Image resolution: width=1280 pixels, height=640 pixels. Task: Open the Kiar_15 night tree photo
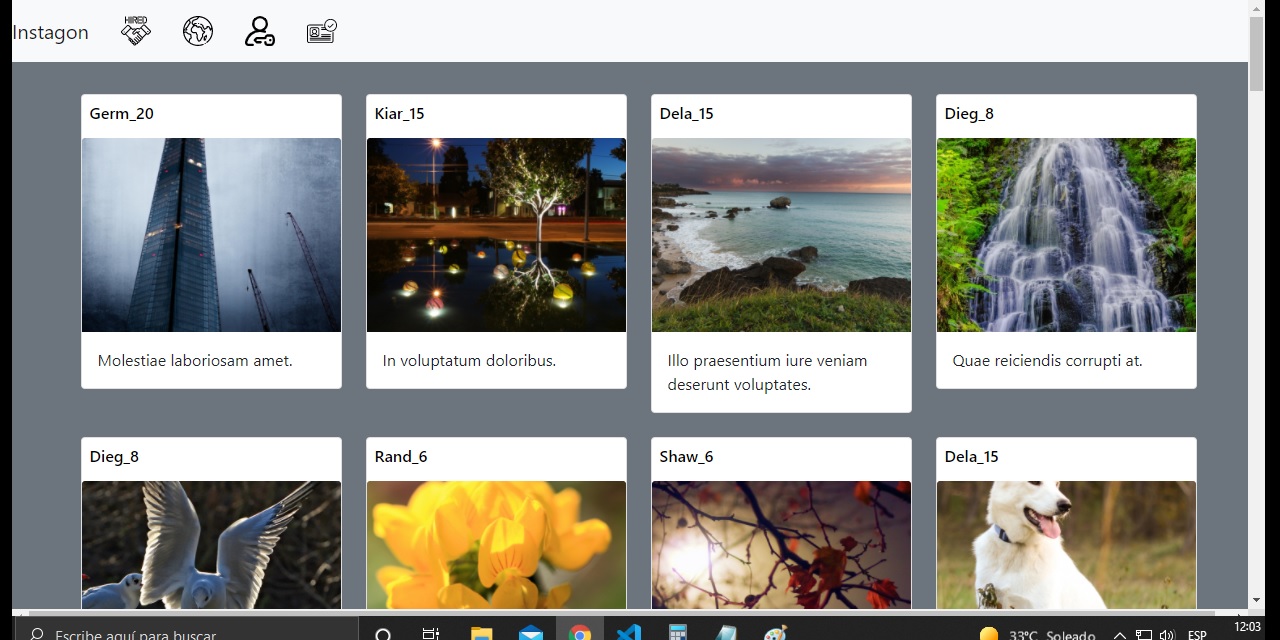coord(496,235)
